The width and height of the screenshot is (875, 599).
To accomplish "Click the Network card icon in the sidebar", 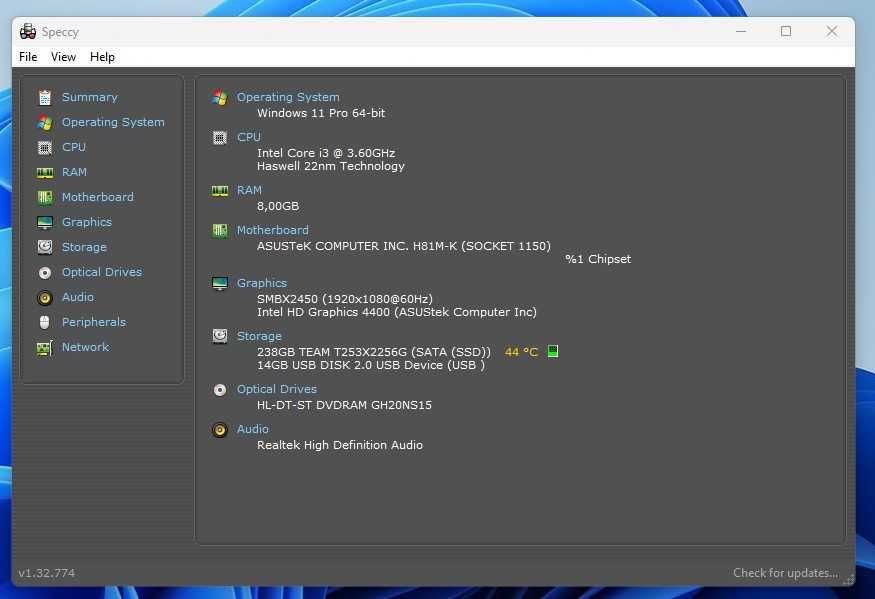I will (x=45, y=348).
